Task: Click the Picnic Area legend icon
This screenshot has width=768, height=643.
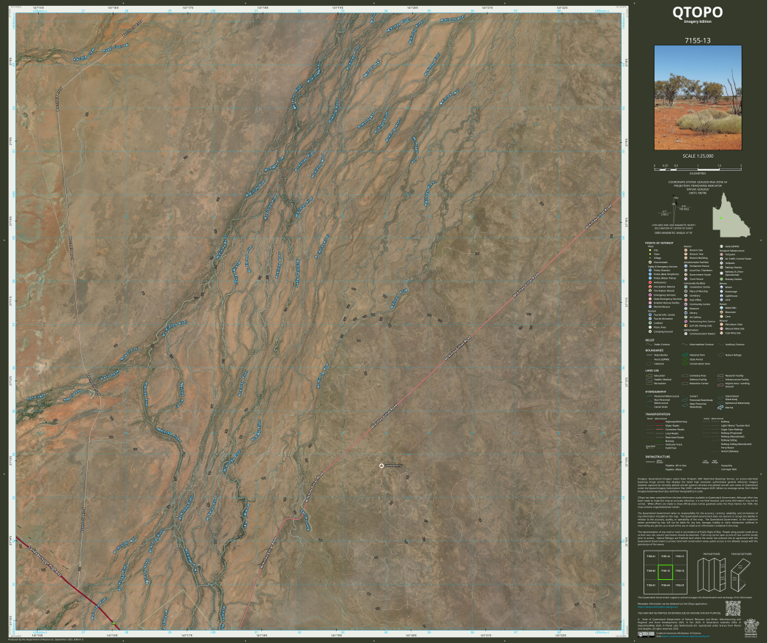Action: [650, 327]
